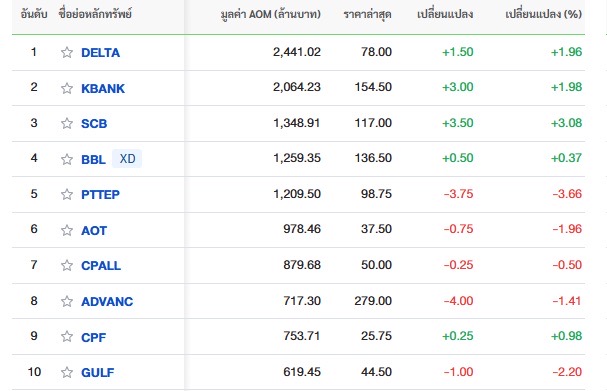Star the GULF stock entry
This screenshot has height=391, width=607.
[67, 372]
